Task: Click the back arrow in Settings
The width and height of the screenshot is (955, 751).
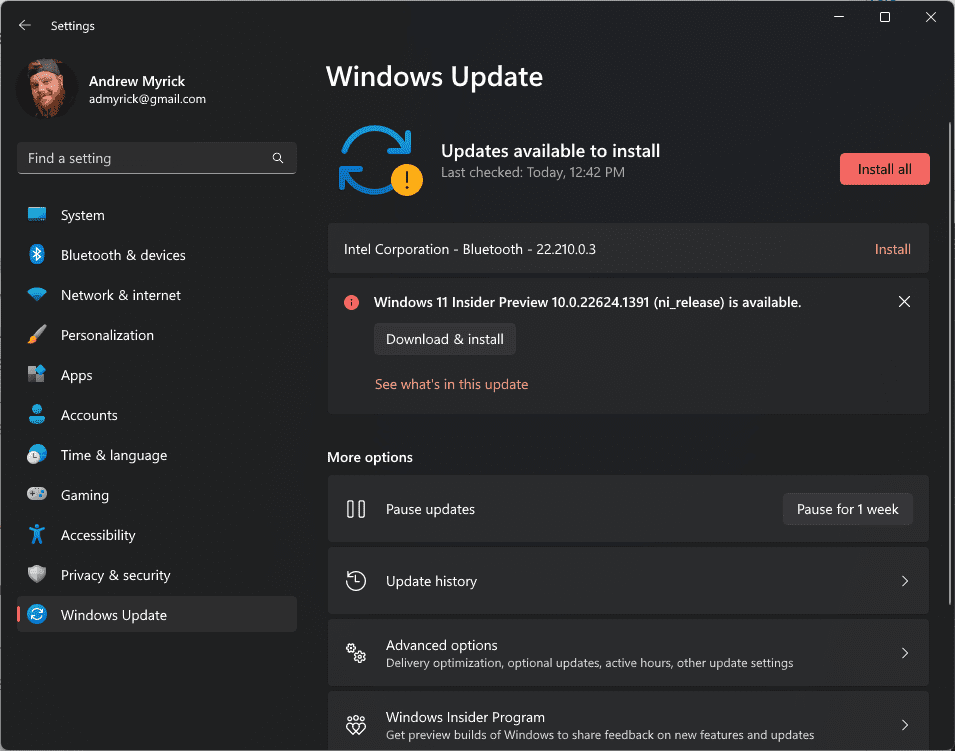Action: tap(25, 26)
